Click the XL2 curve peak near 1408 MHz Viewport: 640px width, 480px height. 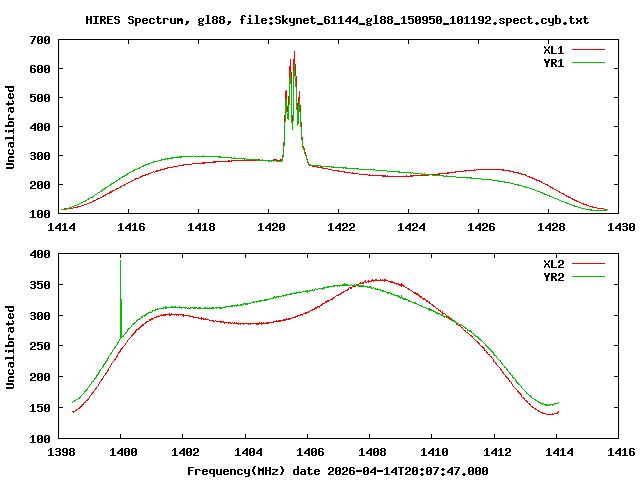[382, 280]
